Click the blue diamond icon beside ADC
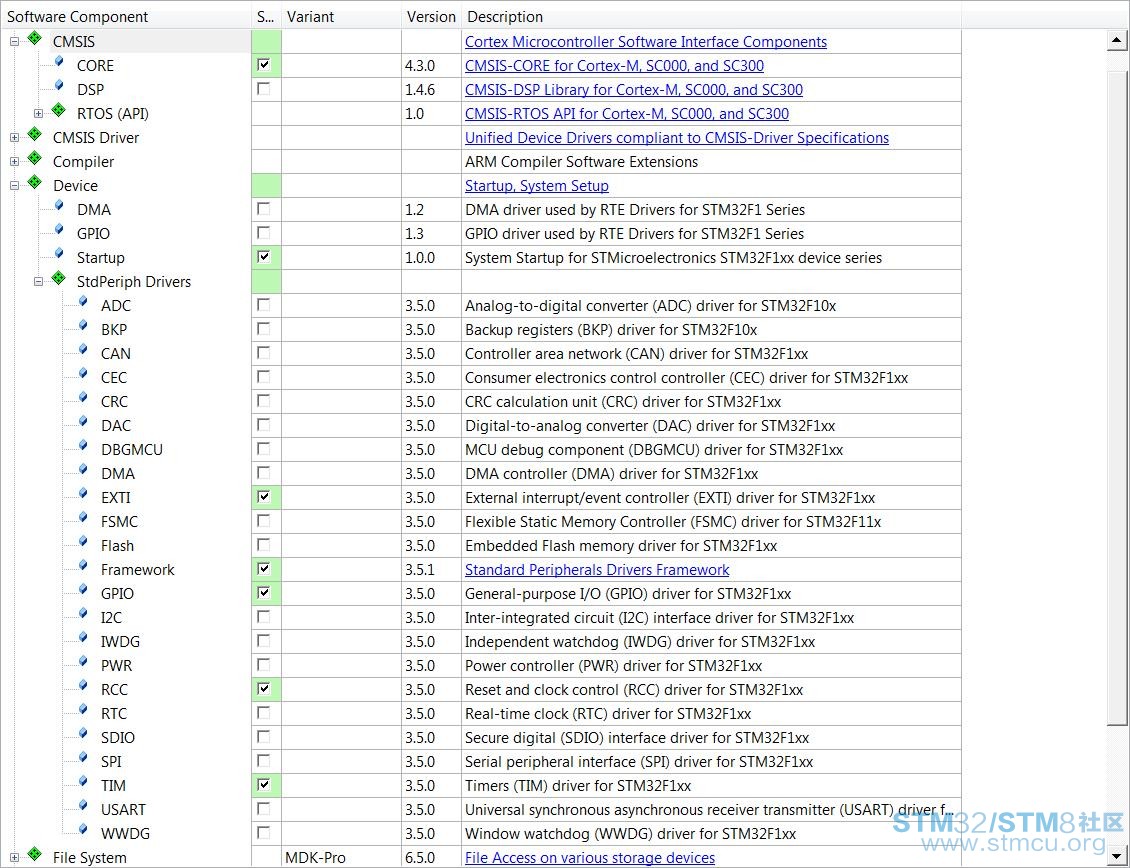This screenshot has height=868, width=1130. (84, 301)
